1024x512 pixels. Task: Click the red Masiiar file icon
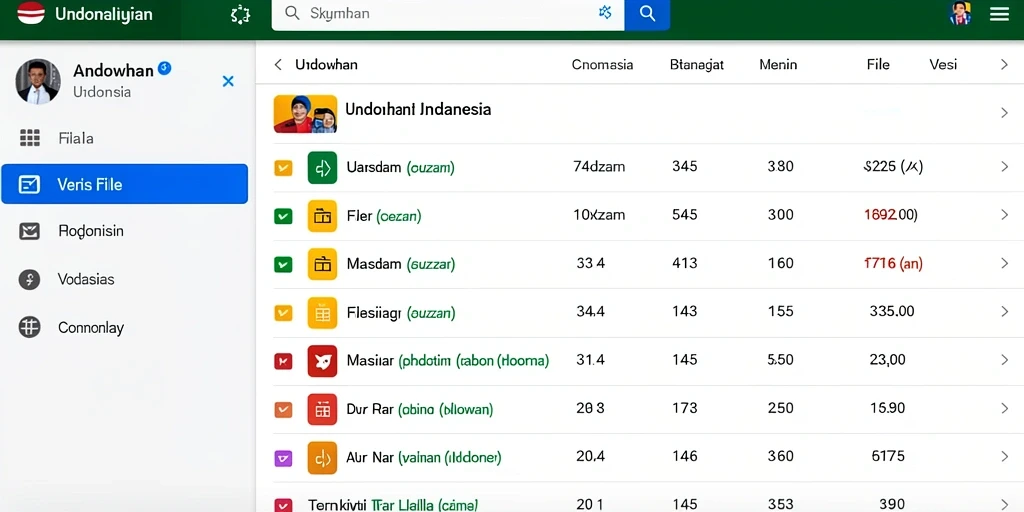(323, 361)
